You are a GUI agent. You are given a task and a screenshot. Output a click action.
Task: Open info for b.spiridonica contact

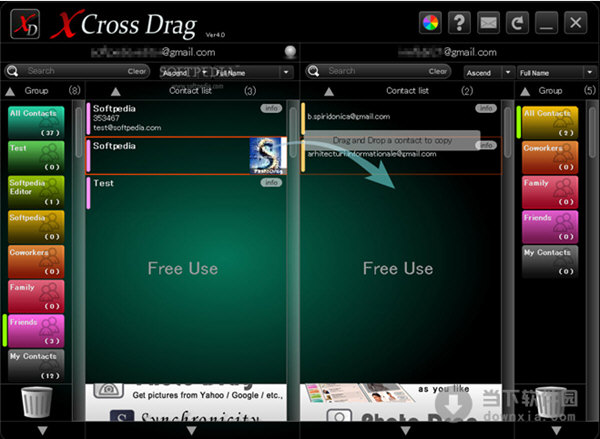point(486,108)
